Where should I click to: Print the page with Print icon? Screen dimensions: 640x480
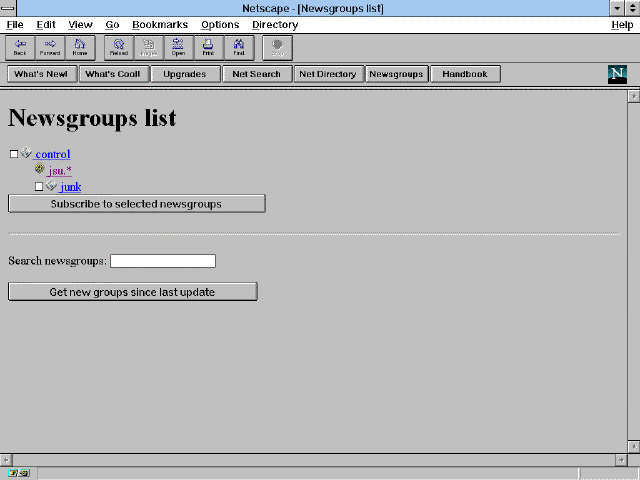point(209,48)
